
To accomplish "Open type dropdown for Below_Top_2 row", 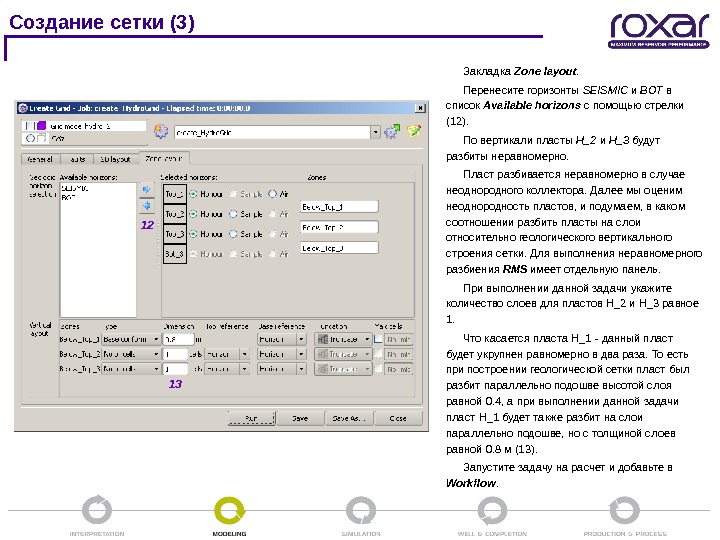I will (x=156, y=354).
